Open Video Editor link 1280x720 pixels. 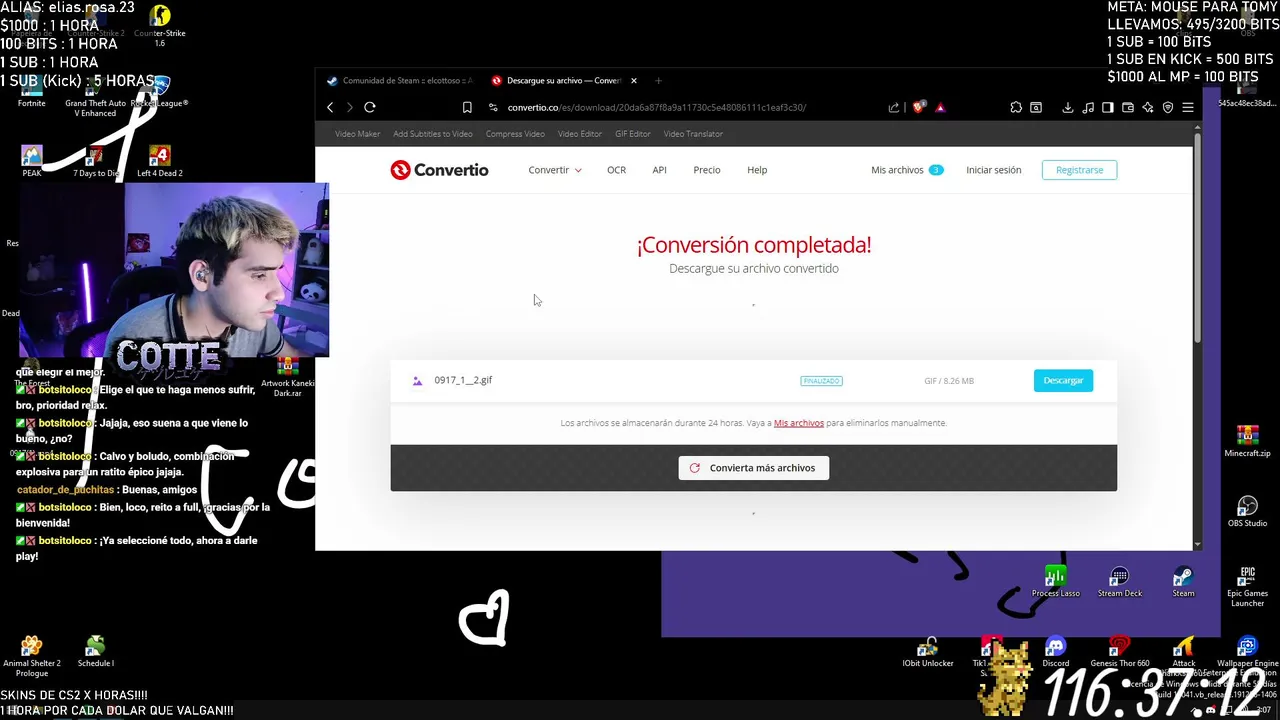580,134
